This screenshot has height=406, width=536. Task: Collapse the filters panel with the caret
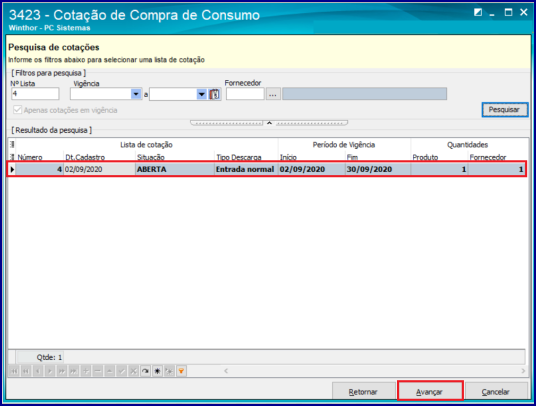coord(269,123)
